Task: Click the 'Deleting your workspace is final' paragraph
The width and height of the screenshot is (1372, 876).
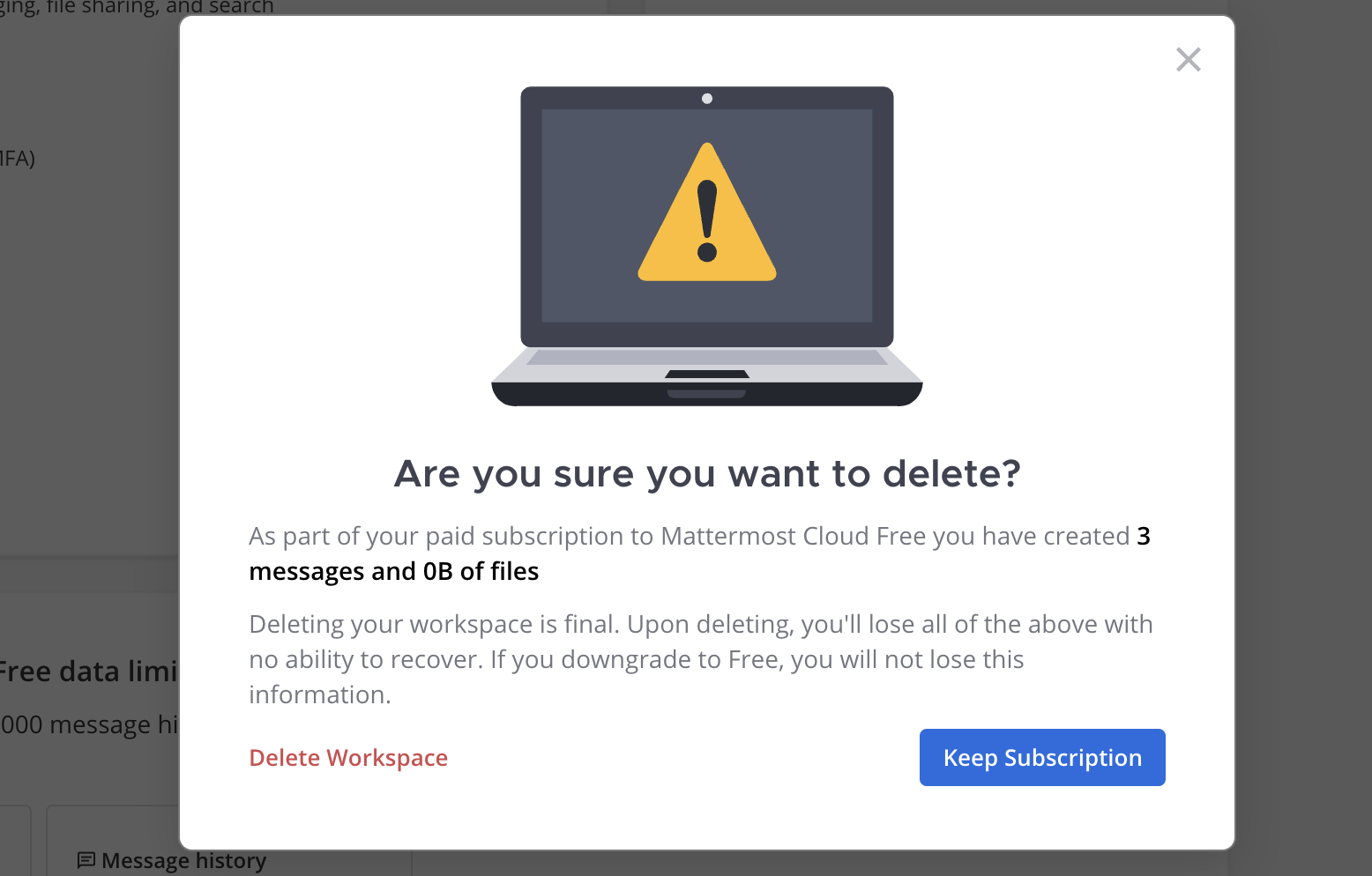Action: (701, 659)
